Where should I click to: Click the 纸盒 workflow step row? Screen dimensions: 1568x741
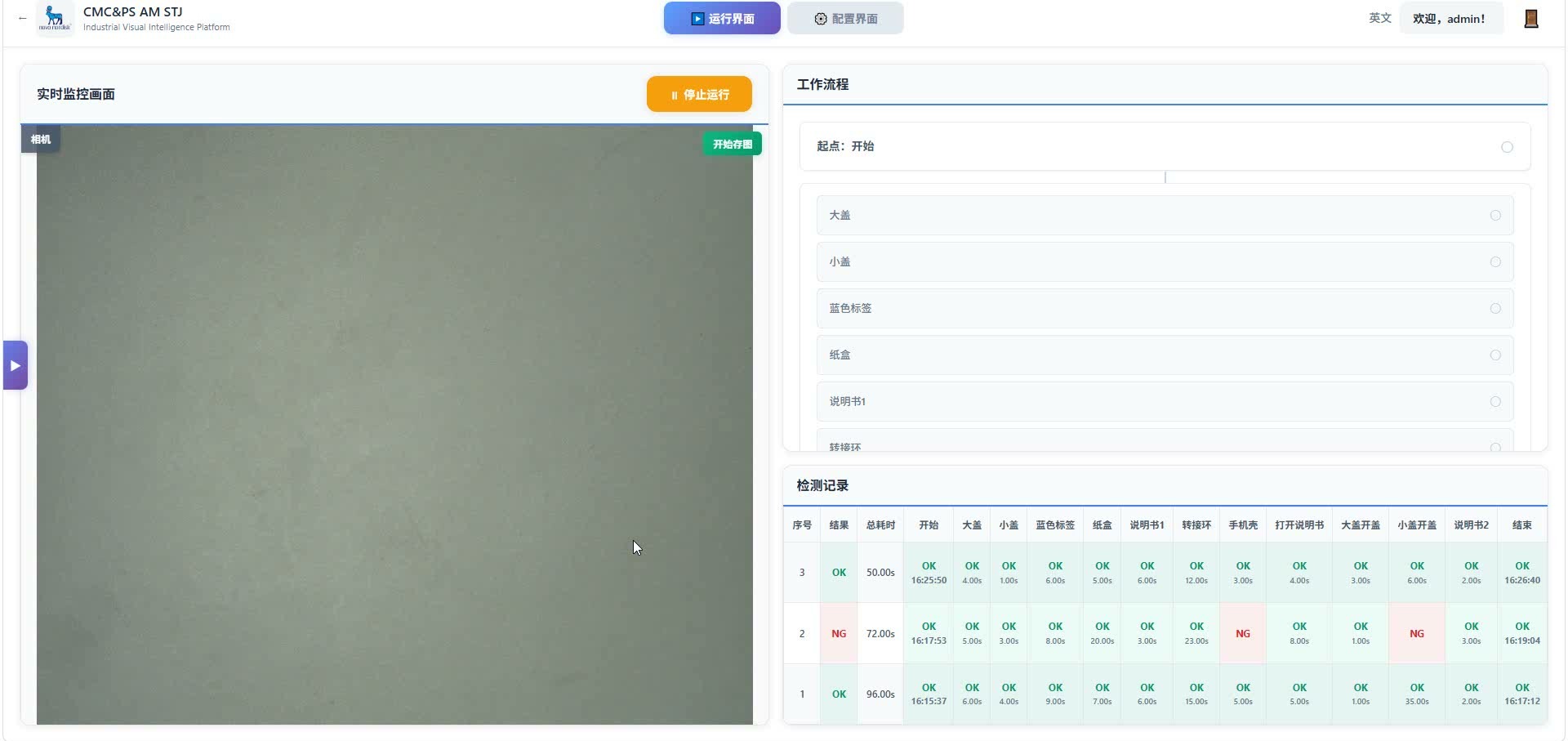[1165, 355]
